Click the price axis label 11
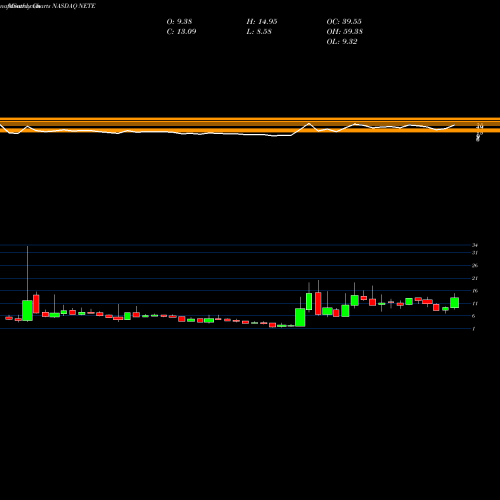Screen dimensions: 500x500 [x=475, y=304]
